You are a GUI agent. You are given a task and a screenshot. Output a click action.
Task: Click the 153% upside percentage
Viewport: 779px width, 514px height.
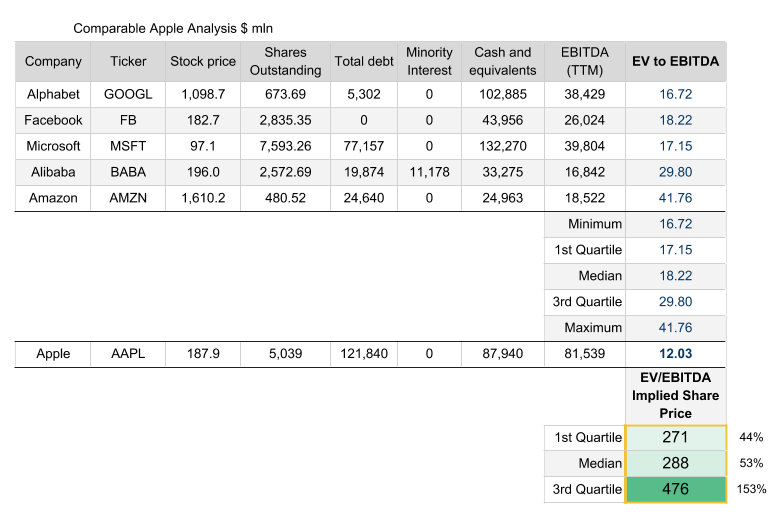coord(751,489)
